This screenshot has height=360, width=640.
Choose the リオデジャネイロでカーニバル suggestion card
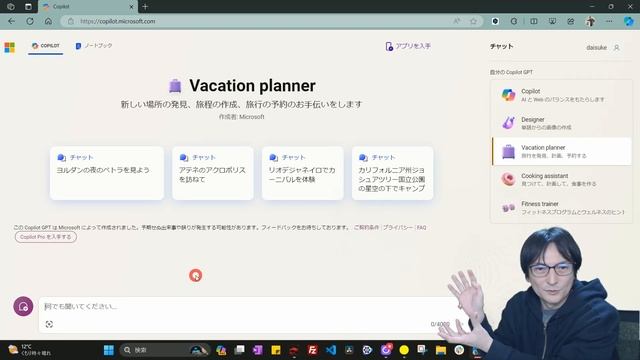coord(302,173)
